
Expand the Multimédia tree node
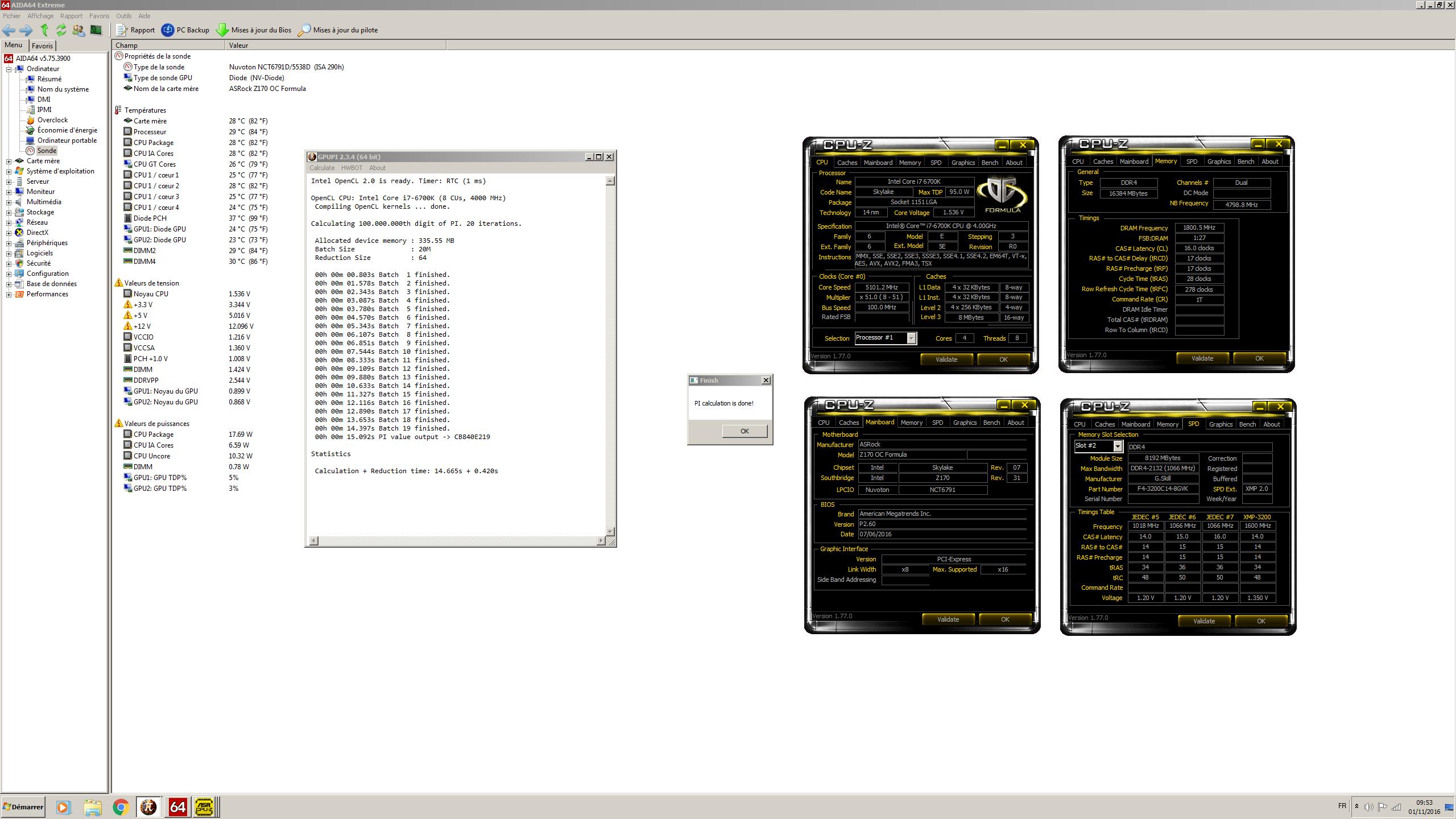click(9, 202)
